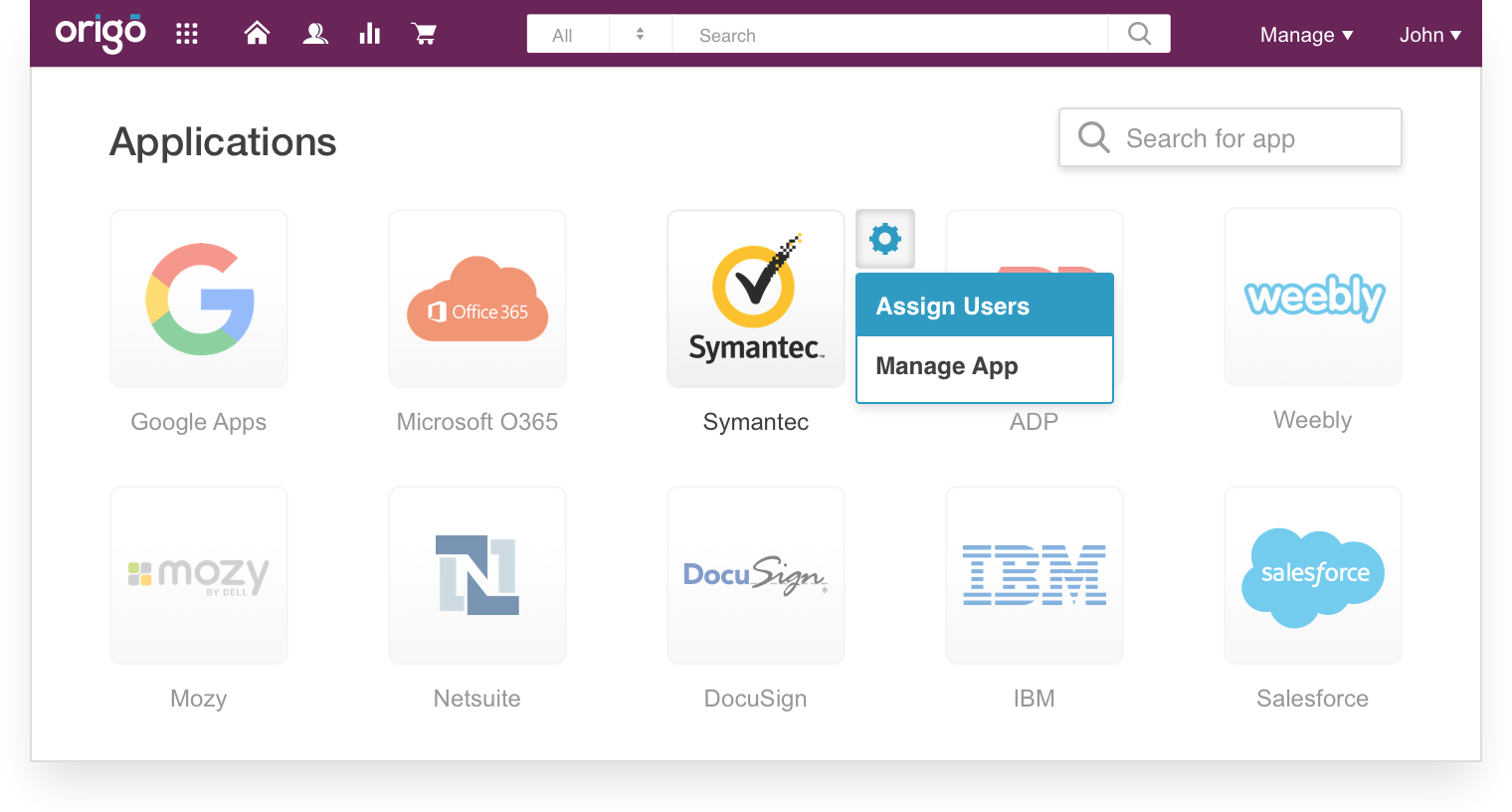Image resolution: width=1512 pixels, height=812 pixels.
Task: Open the Mozy app tile
Action: click(199, 575)
